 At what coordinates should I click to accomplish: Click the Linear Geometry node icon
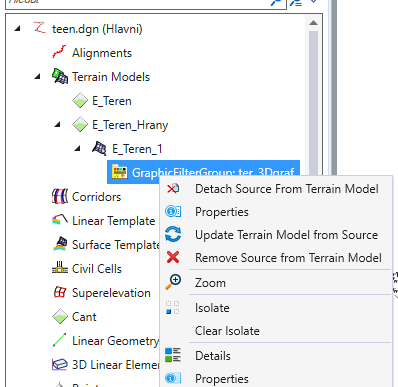tap(60, 340)
